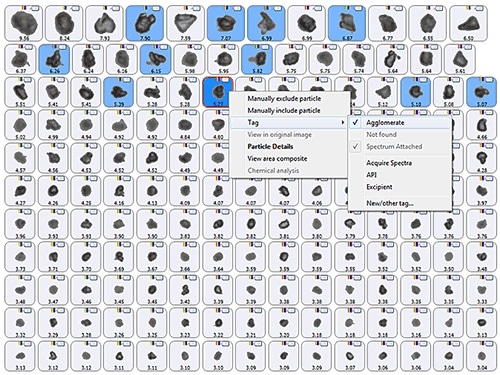Click the tag bubble icon on particle 5.07

[489, 80]
